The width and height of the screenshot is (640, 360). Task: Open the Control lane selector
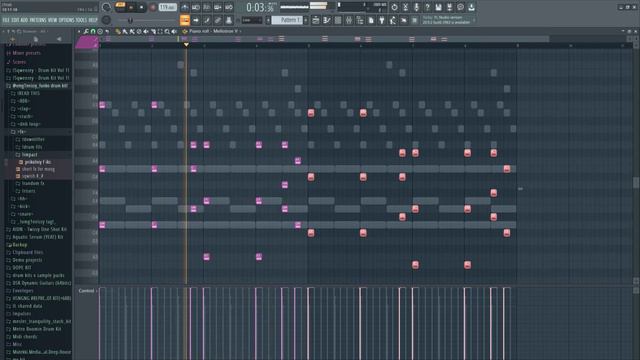[88, 291]
